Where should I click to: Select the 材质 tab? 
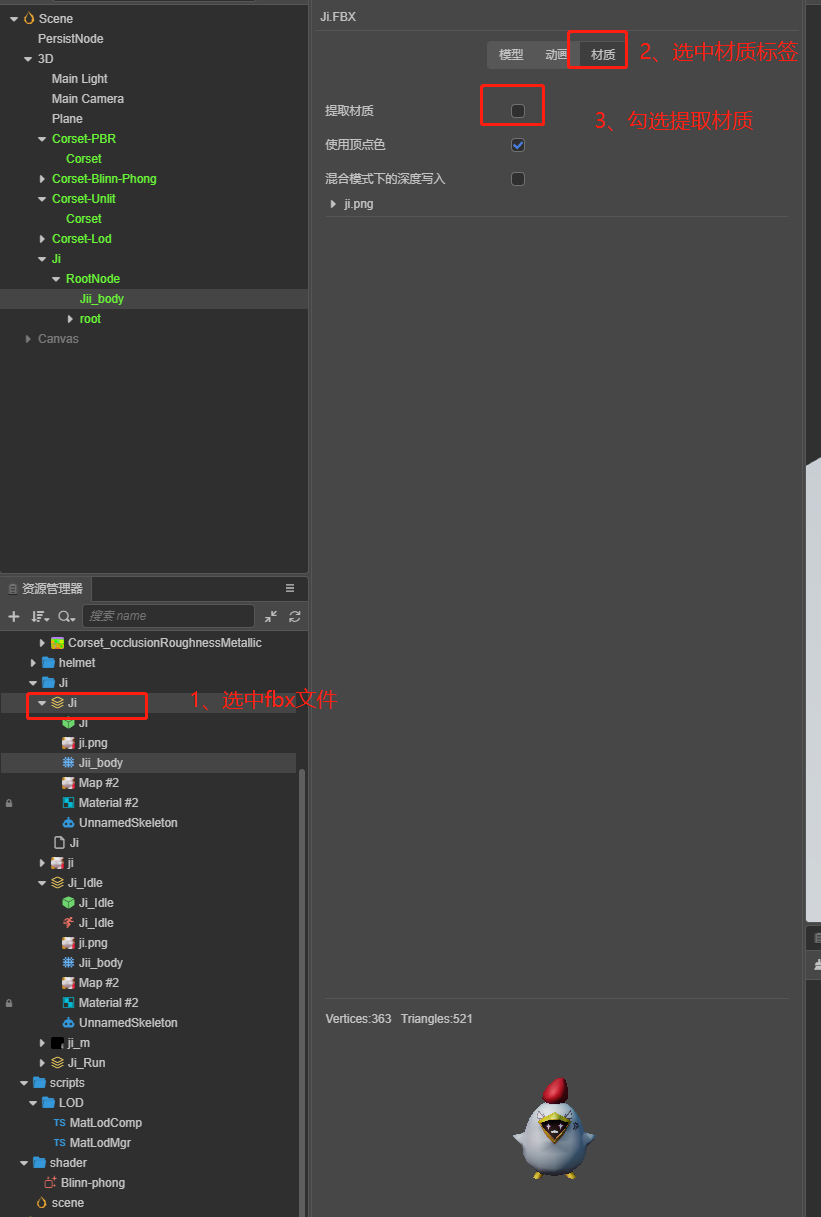pyautogui.click(x=603, y=55)
